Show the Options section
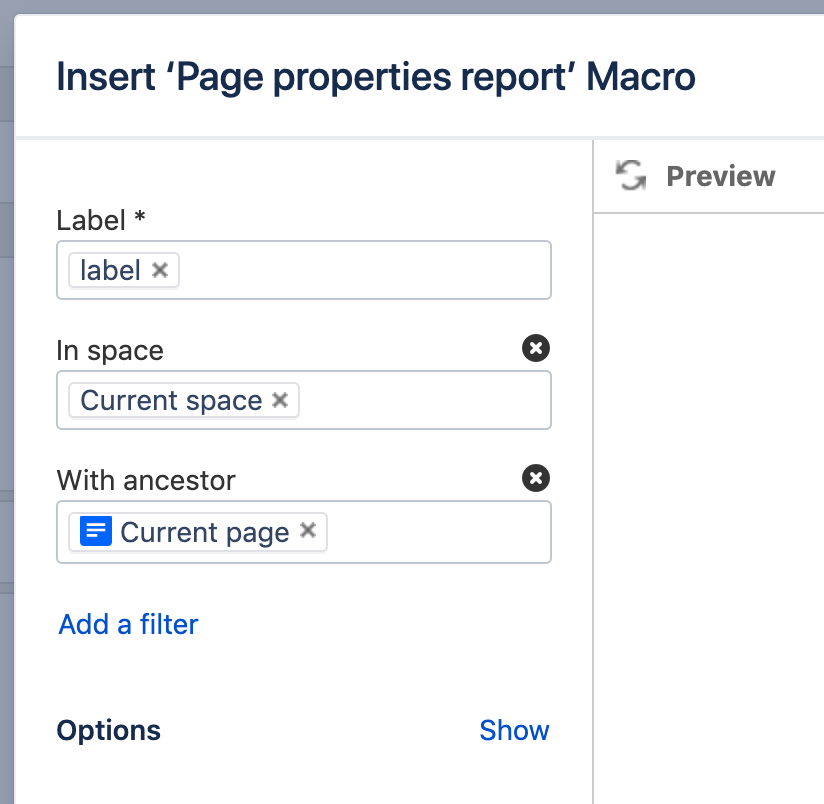The image size is (824, 804). coord(514,730)
